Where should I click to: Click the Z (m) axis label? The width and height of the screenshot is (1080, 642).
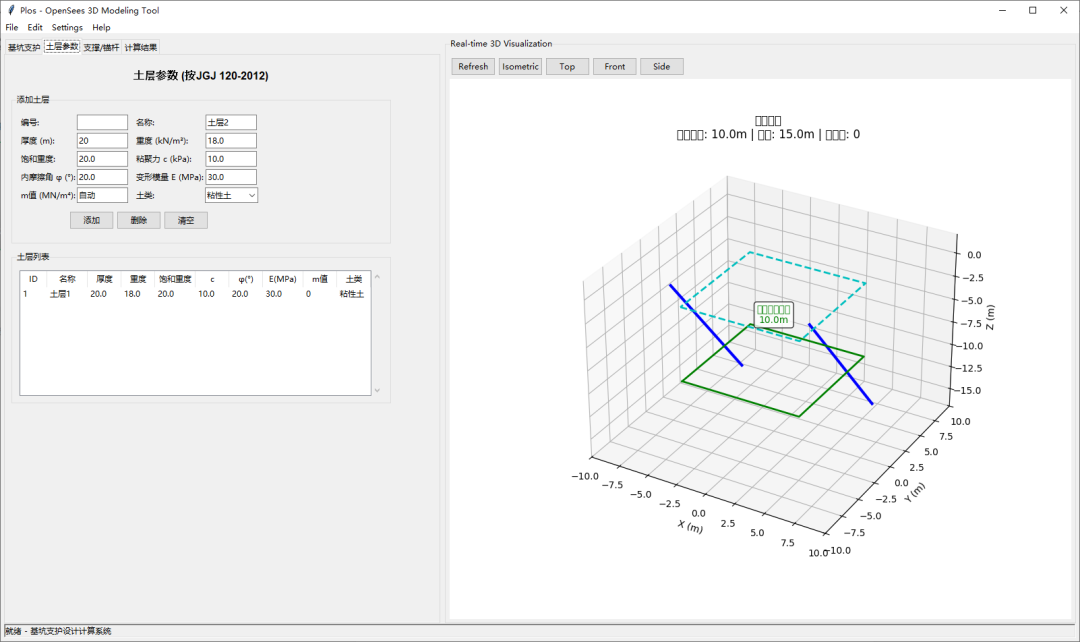990,317
